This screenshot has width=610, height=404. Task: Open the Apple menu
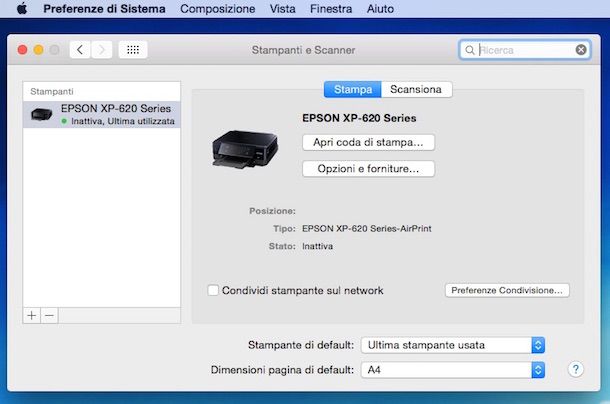[x=22, y=9]
